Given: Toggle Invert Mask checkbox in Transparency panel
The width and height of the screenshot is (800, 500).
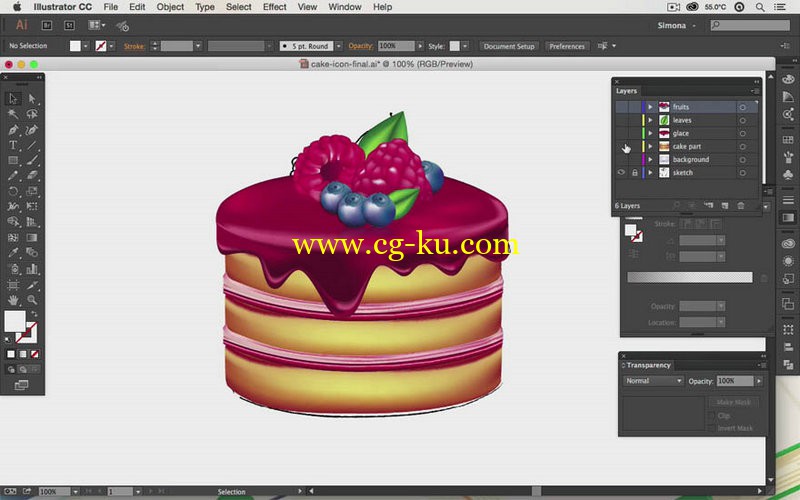Looking at the screenshot, I should tap(712, 428).
